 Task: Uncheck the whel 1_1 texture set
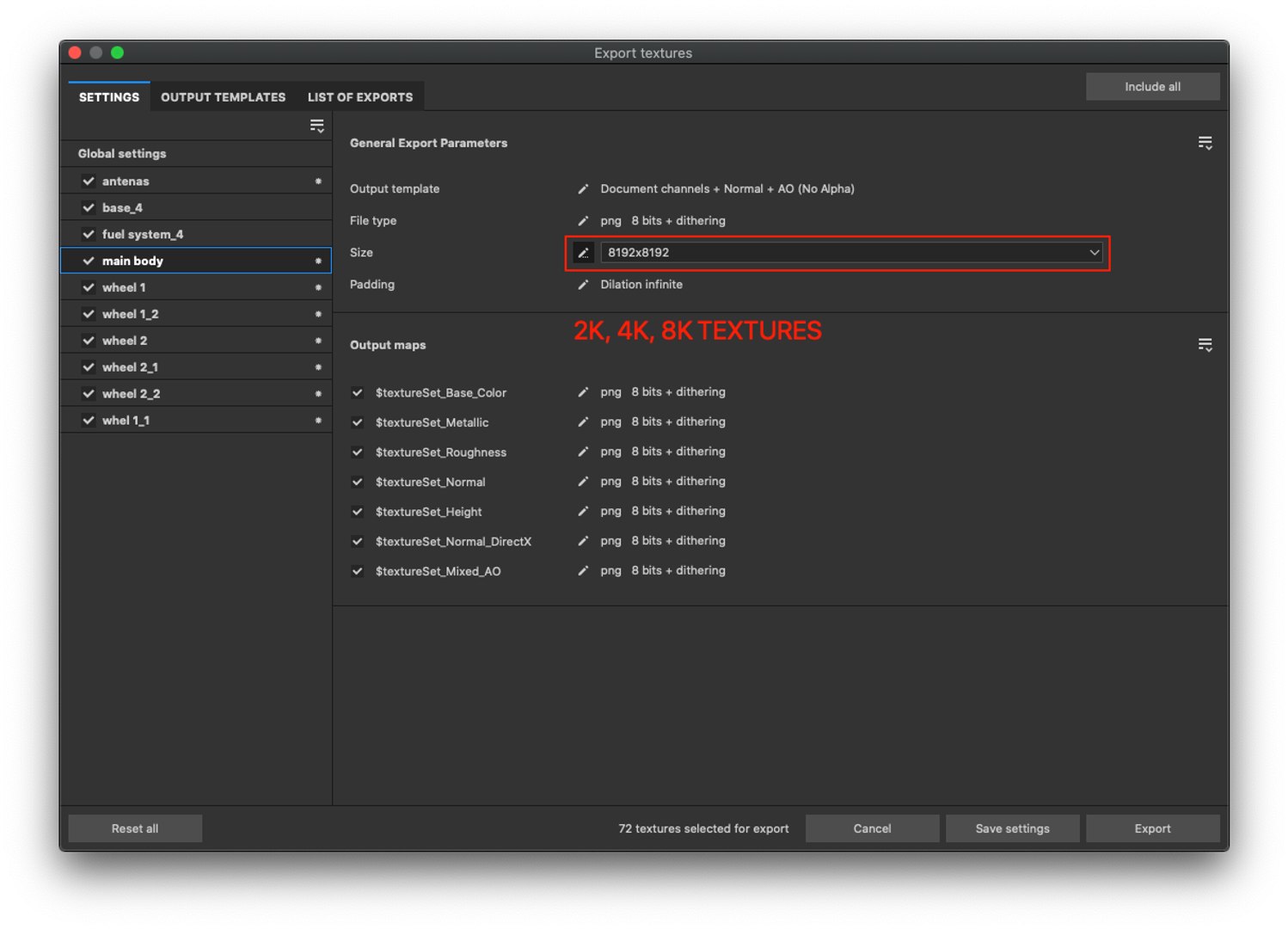point(89,421)
